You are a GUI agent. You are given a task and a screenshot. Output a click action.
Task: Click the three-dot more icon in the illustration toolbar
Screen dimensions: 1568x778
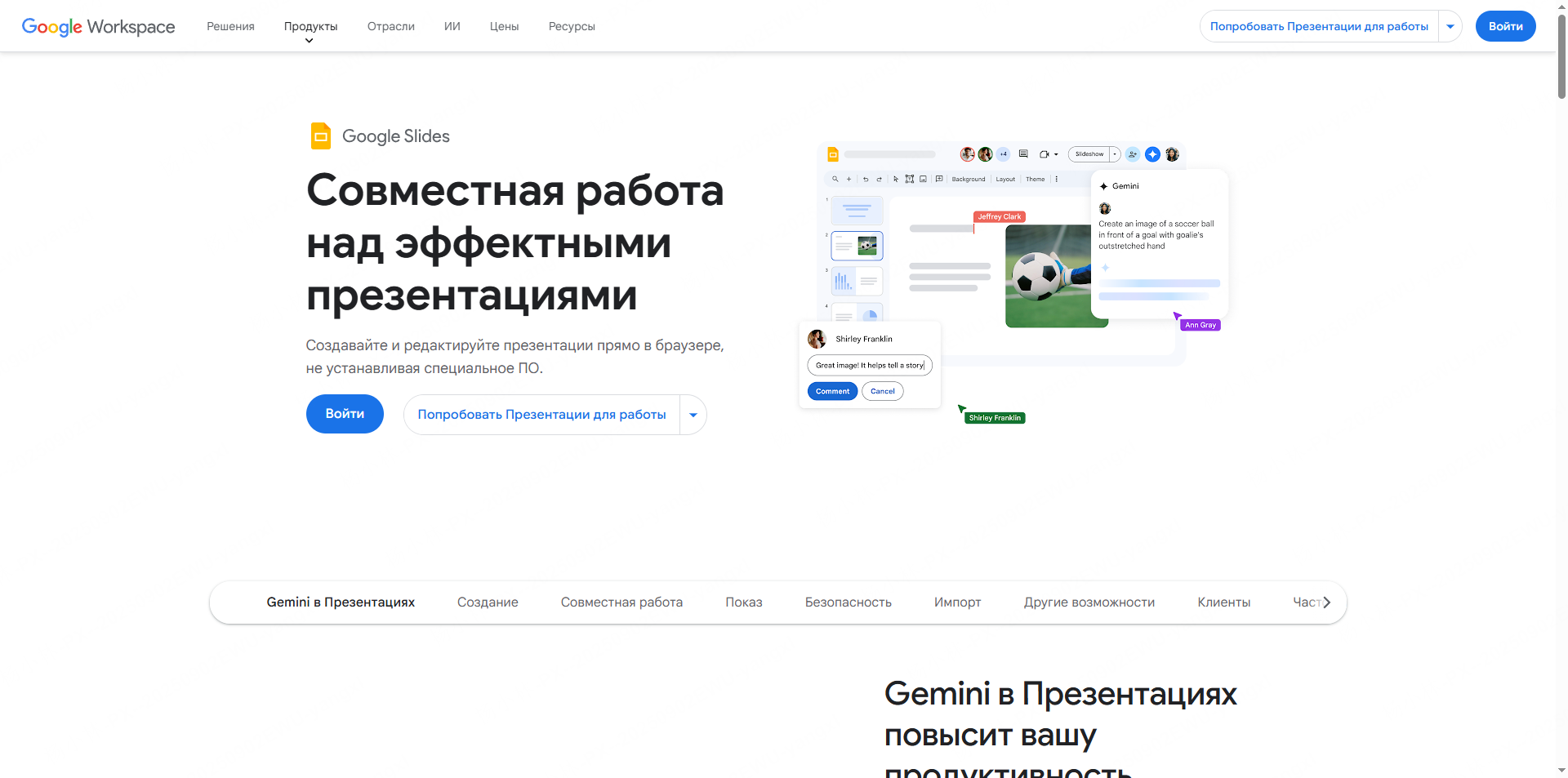click(1056, 179)
